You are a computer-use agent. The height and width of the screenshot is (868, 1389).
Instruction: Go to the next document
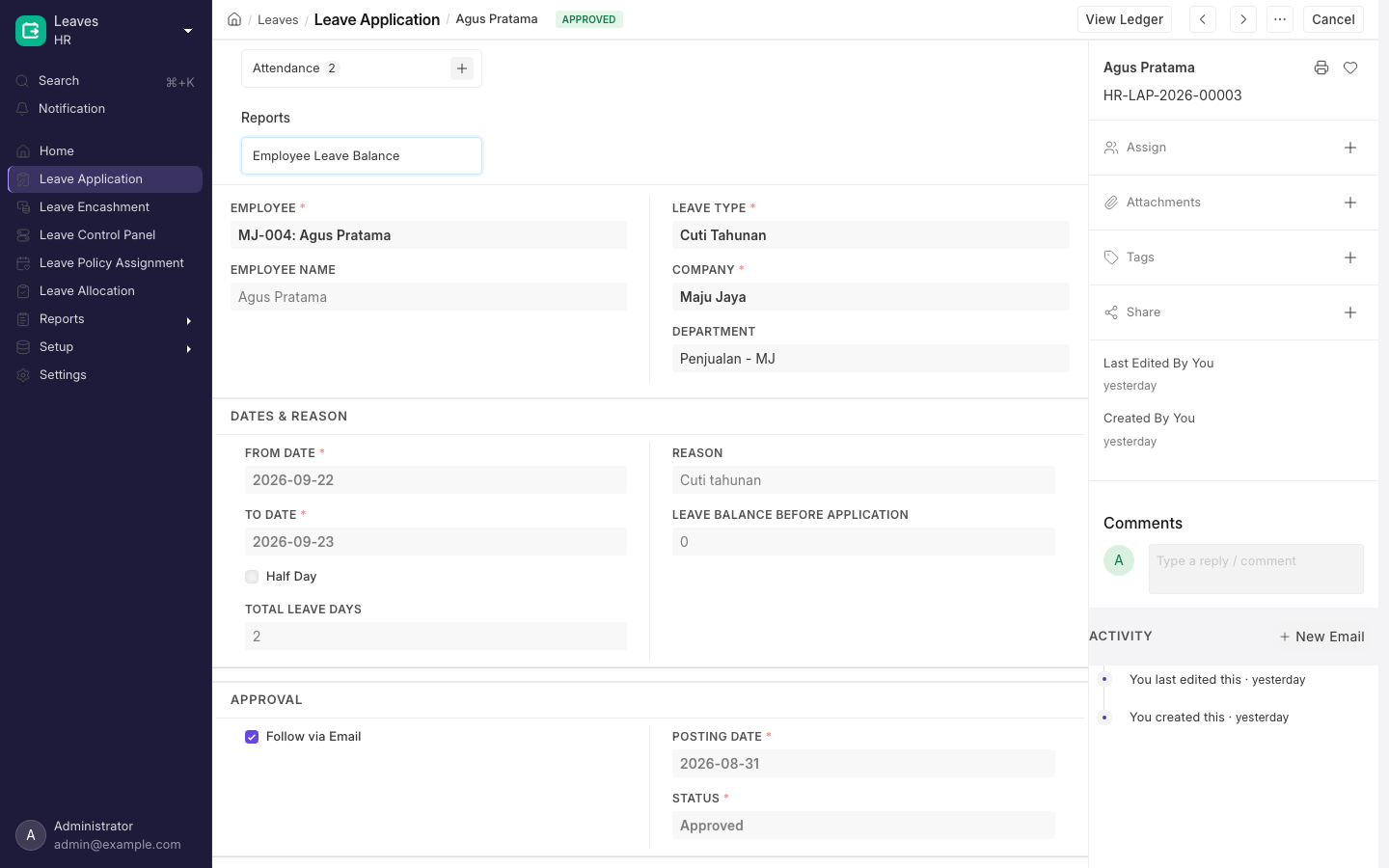pos(1243,19)
